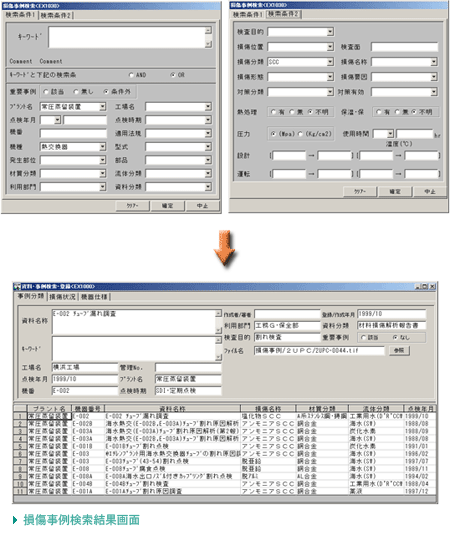Switch to 検索条件1 tab in the right search window
The image size is (450, 540).
point(248,14)
